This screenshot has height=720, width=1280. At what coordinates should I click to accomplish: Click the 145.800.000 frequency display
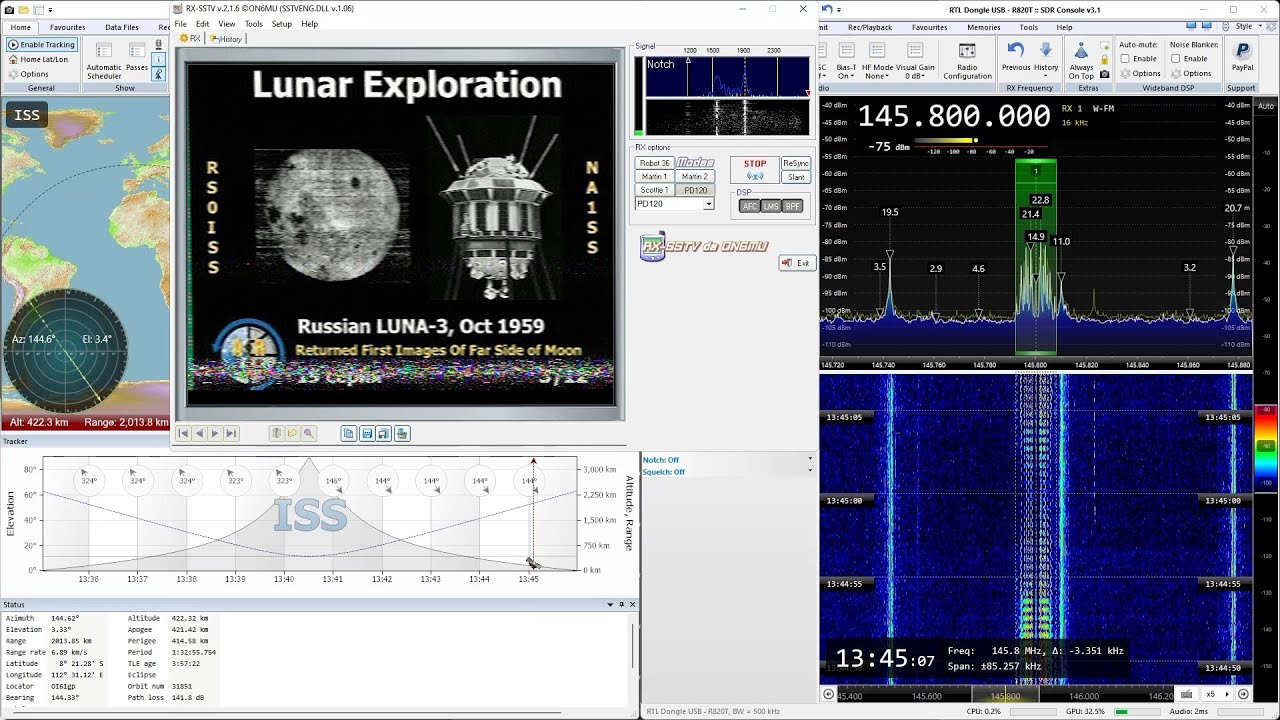coord(953,117)
